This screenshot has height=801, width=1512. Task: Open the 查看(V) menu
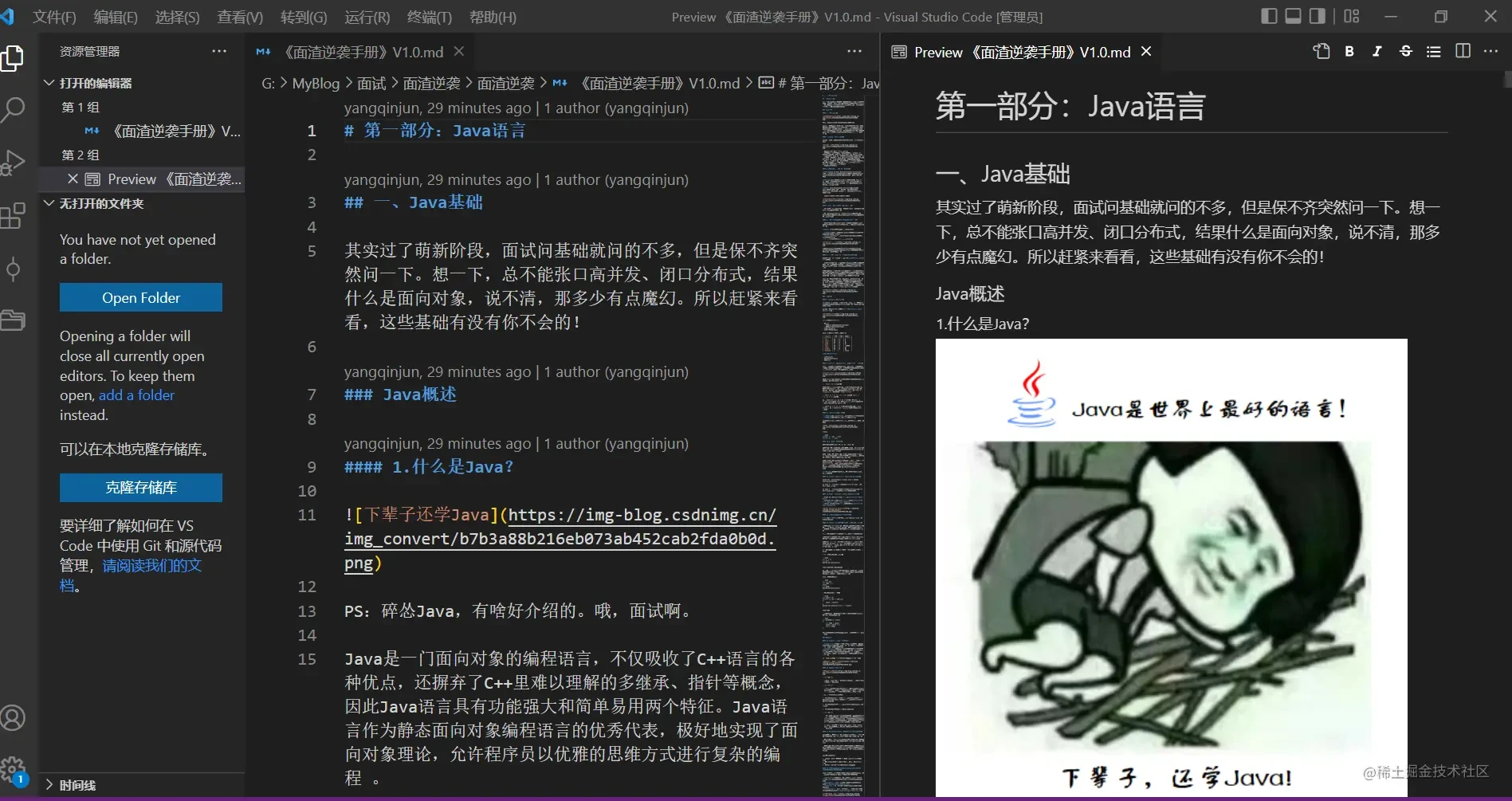[240, 17]
